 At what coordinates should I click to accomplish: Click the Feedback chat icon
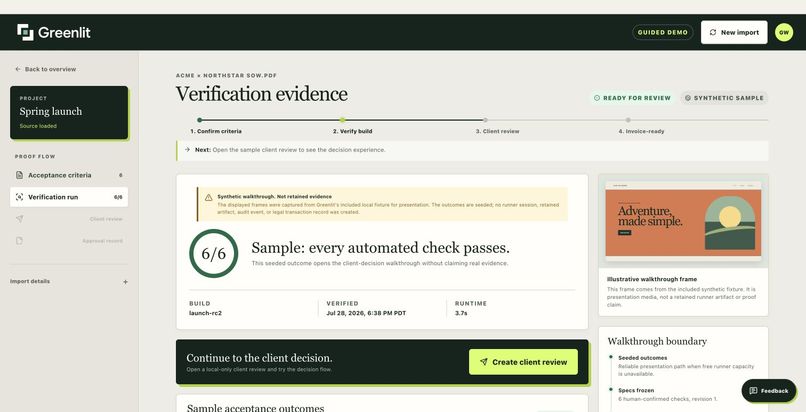click(753, 391)
